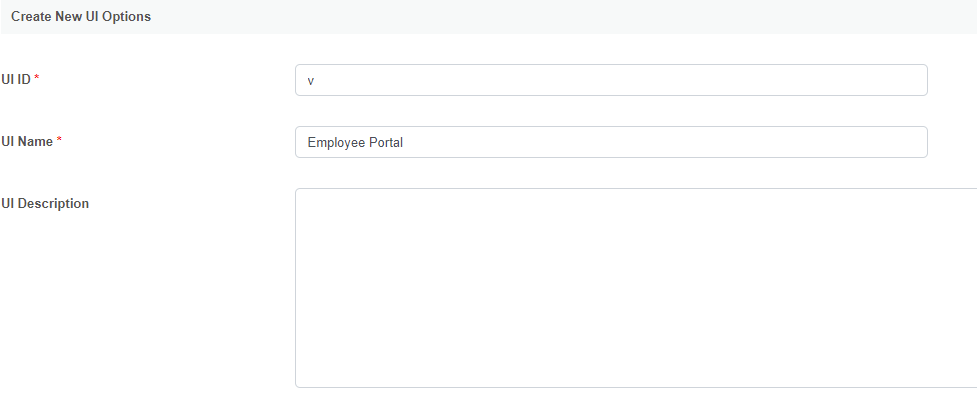Viewport: 977px width, 405px height.
Task: Click the "Create New UI Options" header title
Action: coord(81,17)
